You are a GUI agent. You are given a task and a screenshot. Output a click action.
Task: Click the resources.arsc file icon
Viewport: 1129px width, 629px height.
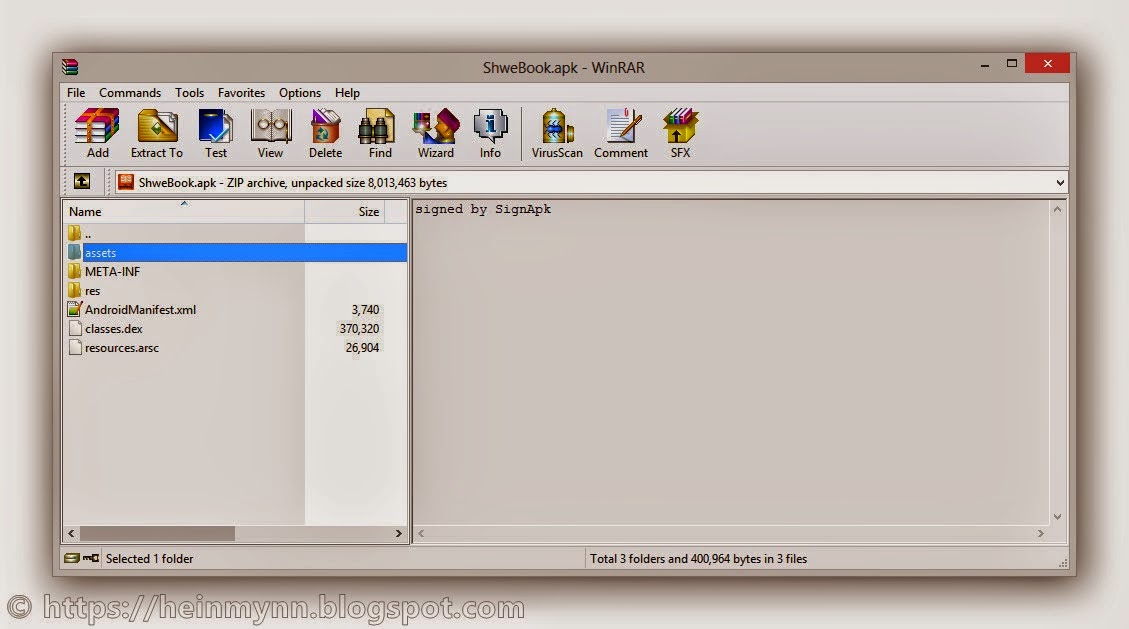[74, 348]
